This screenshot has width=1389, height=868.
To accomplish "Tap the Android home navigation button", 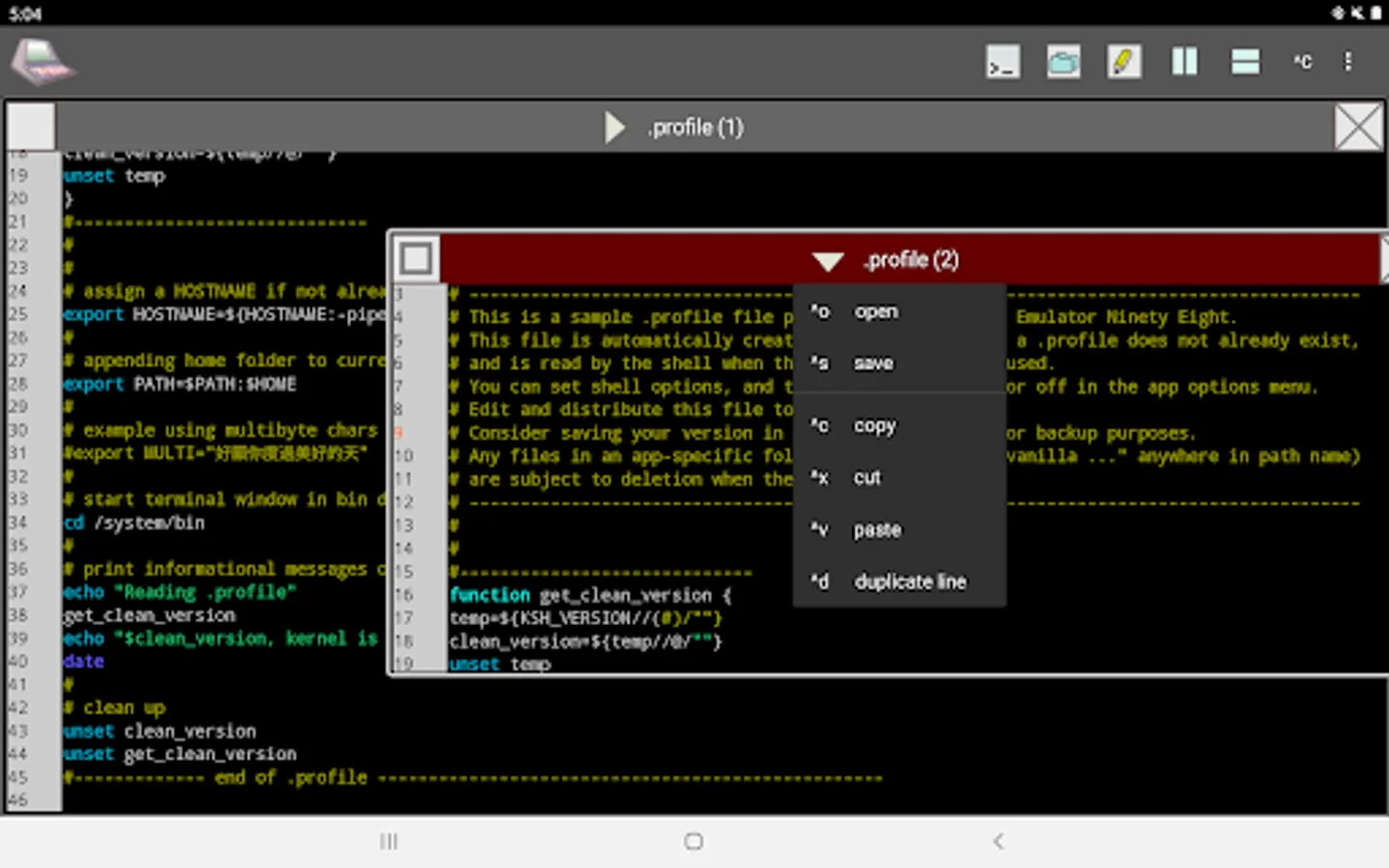I will click(694, 842).
